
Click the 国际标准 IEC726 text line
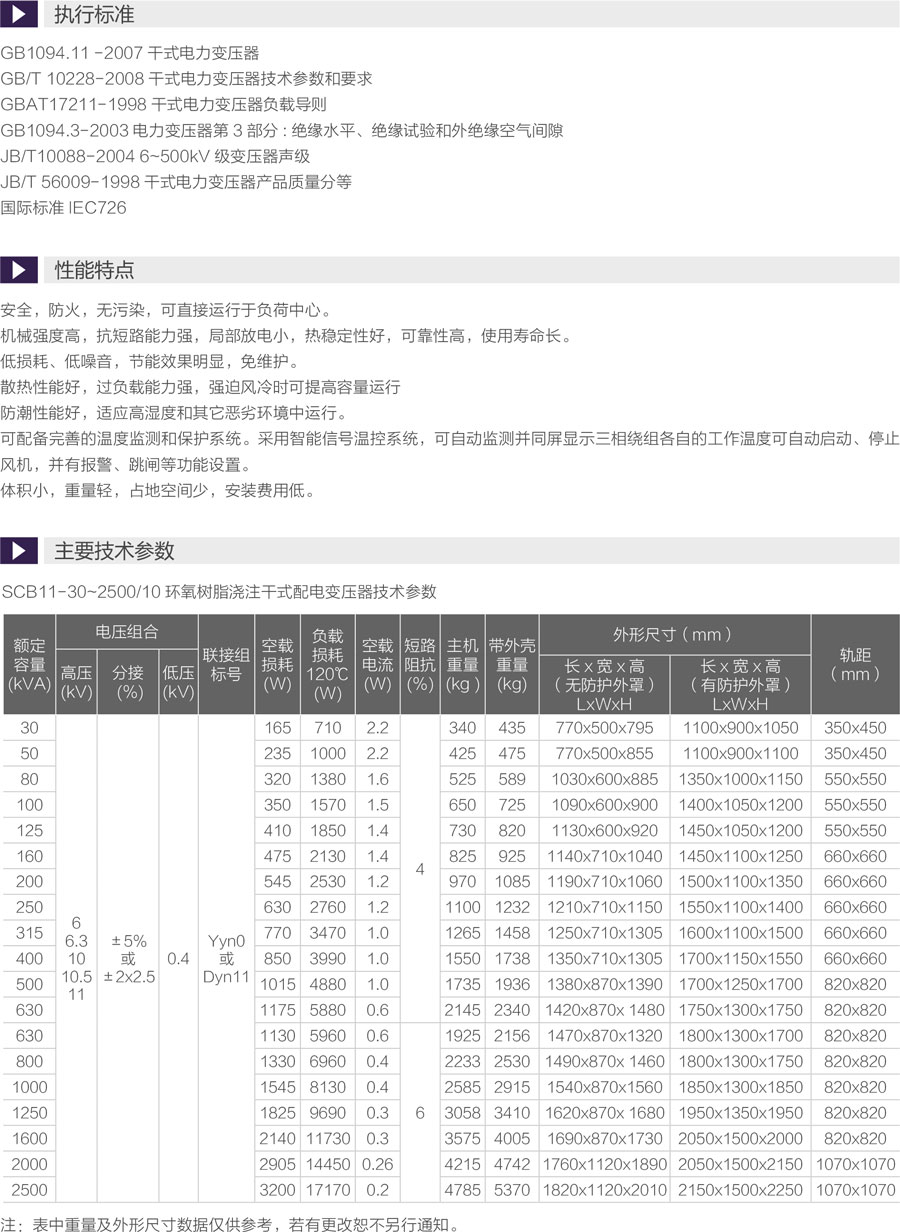pyautogui.click(x=64, y=208)
